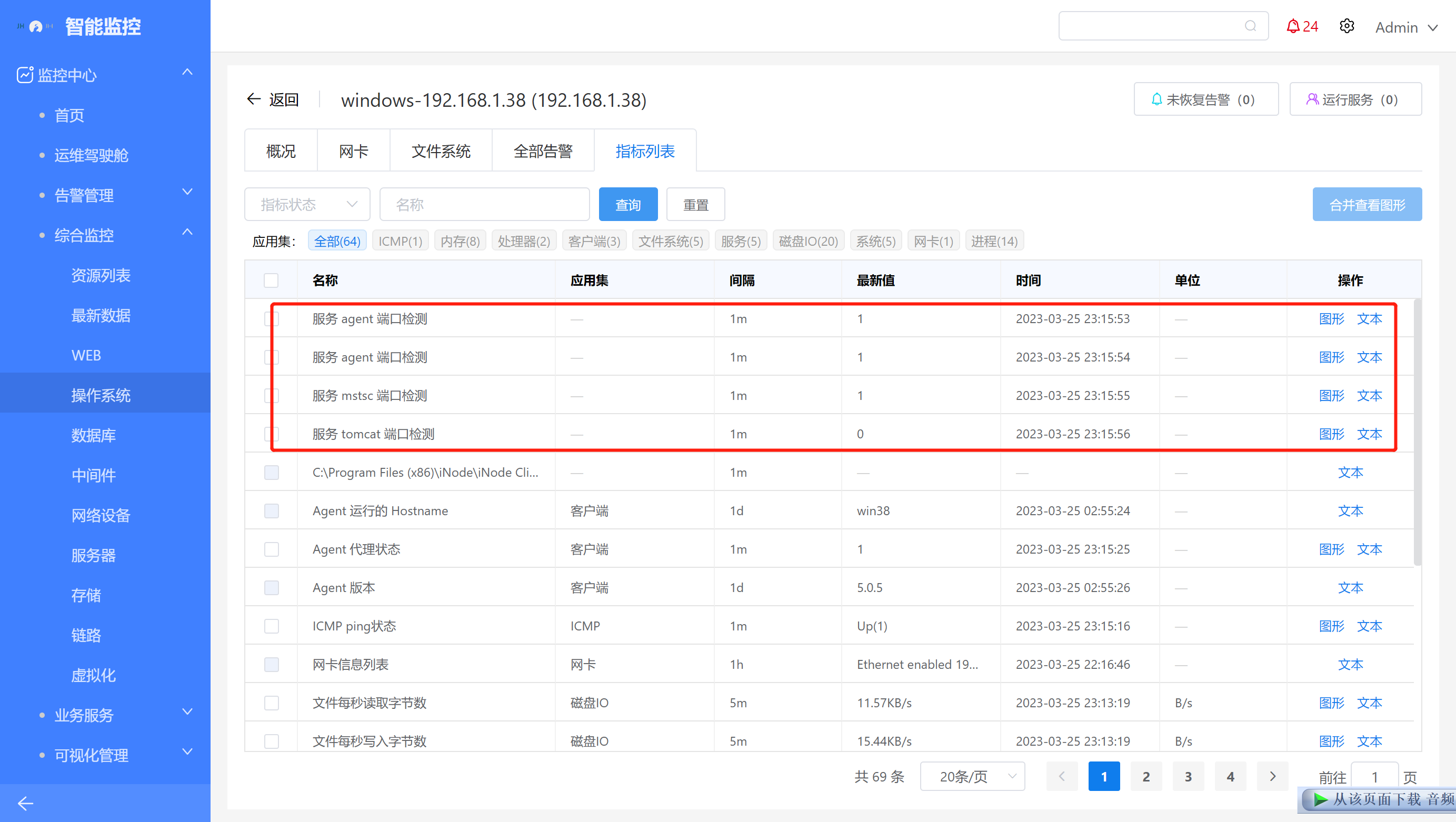Open the alarm bell notifications showing 24
Viewport: 1456px width, 822px height.
(1301, 26)
